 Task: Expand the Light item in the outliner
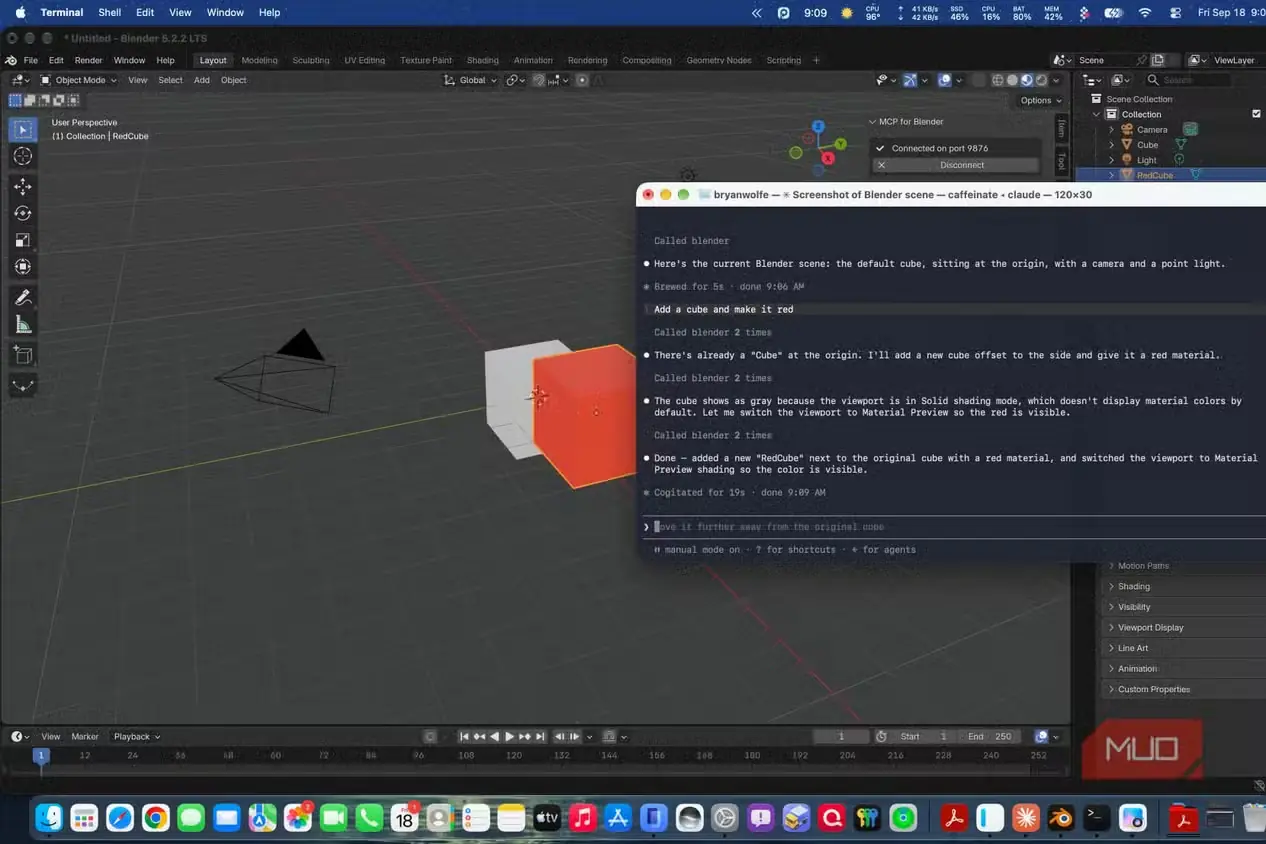click(1111, 160)
